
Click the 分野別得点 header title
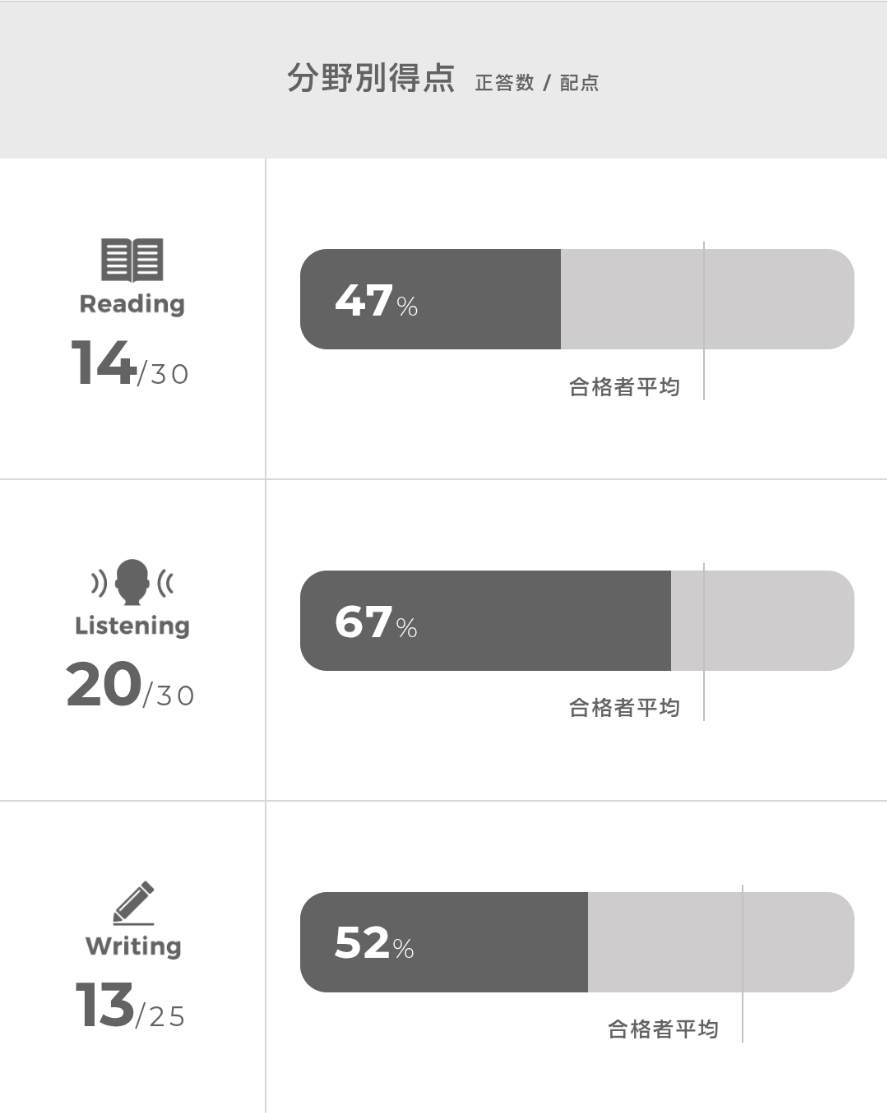point(370,79)
